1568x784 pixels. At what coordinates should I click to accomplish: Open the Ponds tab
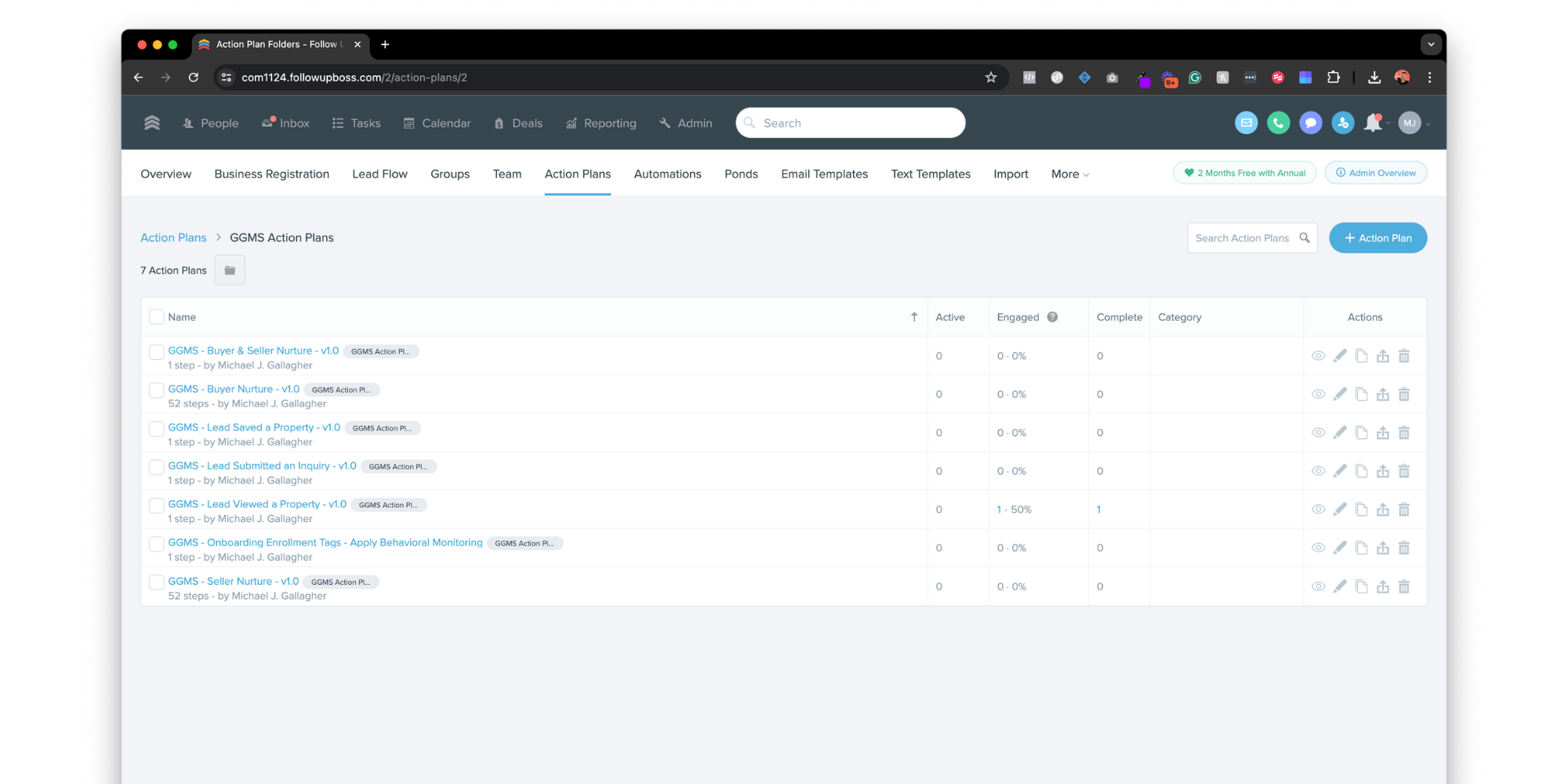point(741,174)
